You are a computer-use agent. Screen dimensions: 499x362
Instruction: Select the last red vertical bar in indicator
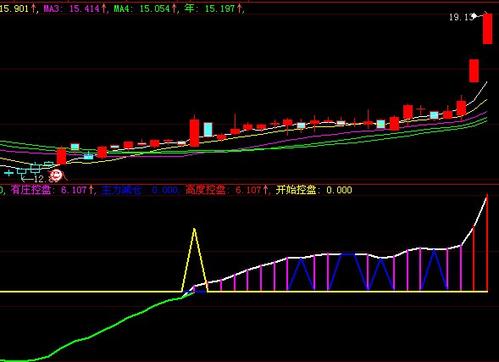point(487,243)
